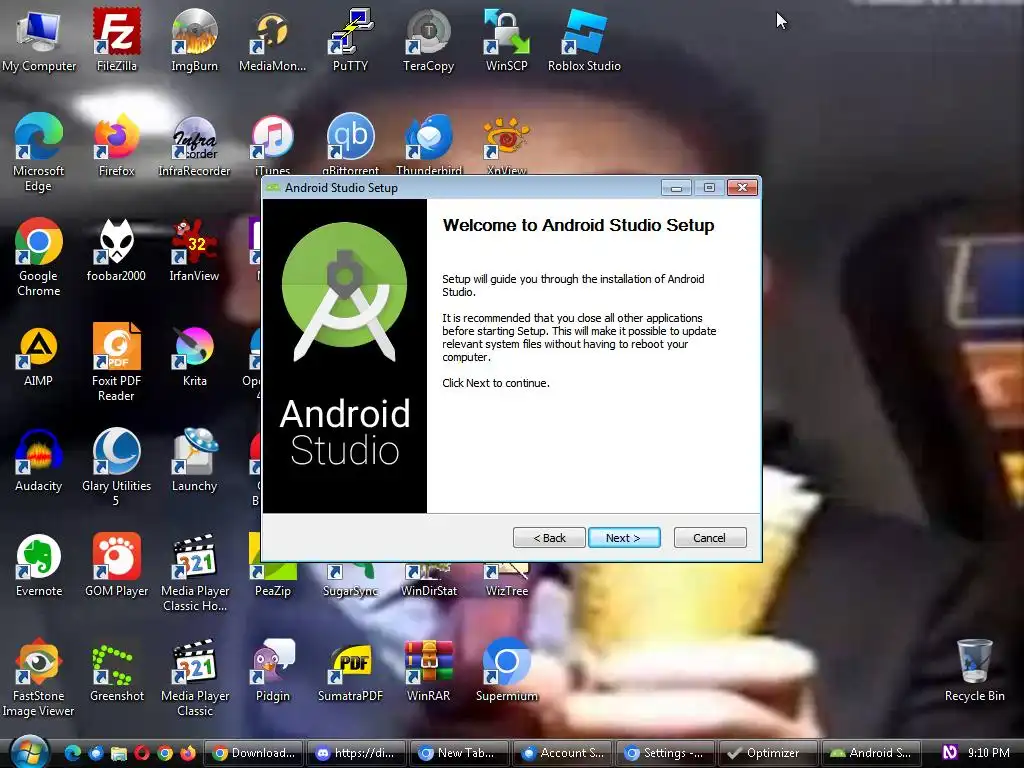Select the Audacity desktop shortcut
This screenshot has width=1024, height=768.
tap(39, 460)
